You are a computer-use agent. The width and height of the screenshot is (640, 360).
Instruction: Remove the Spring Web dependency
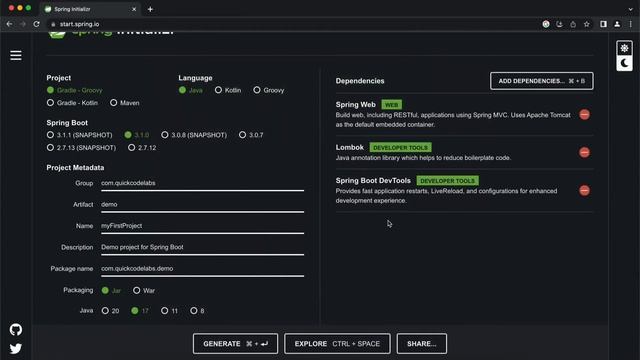point(584,114)
